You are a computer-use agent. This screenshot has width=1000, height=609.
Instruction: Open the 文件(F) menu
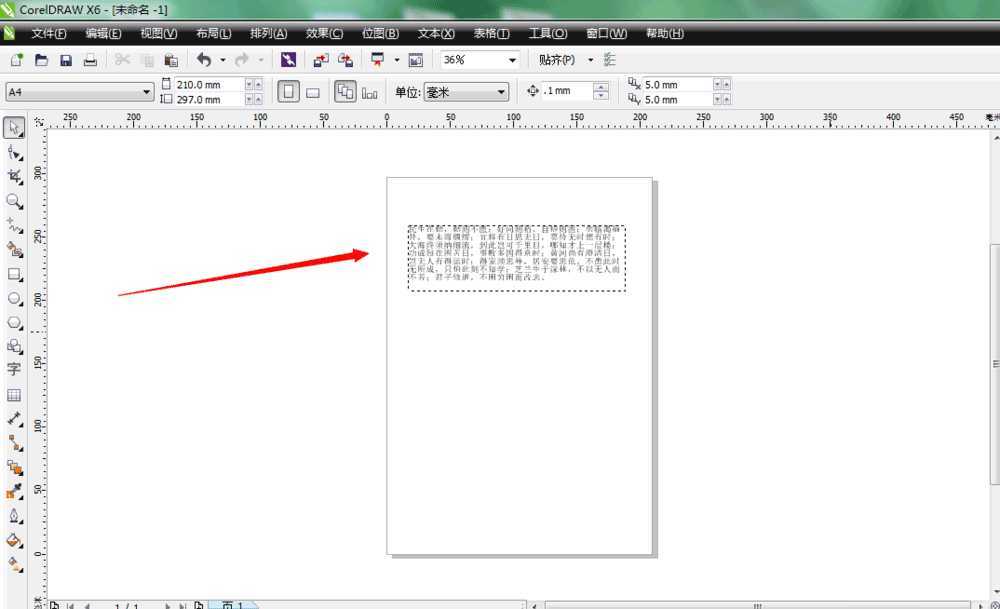click(48, 33)
